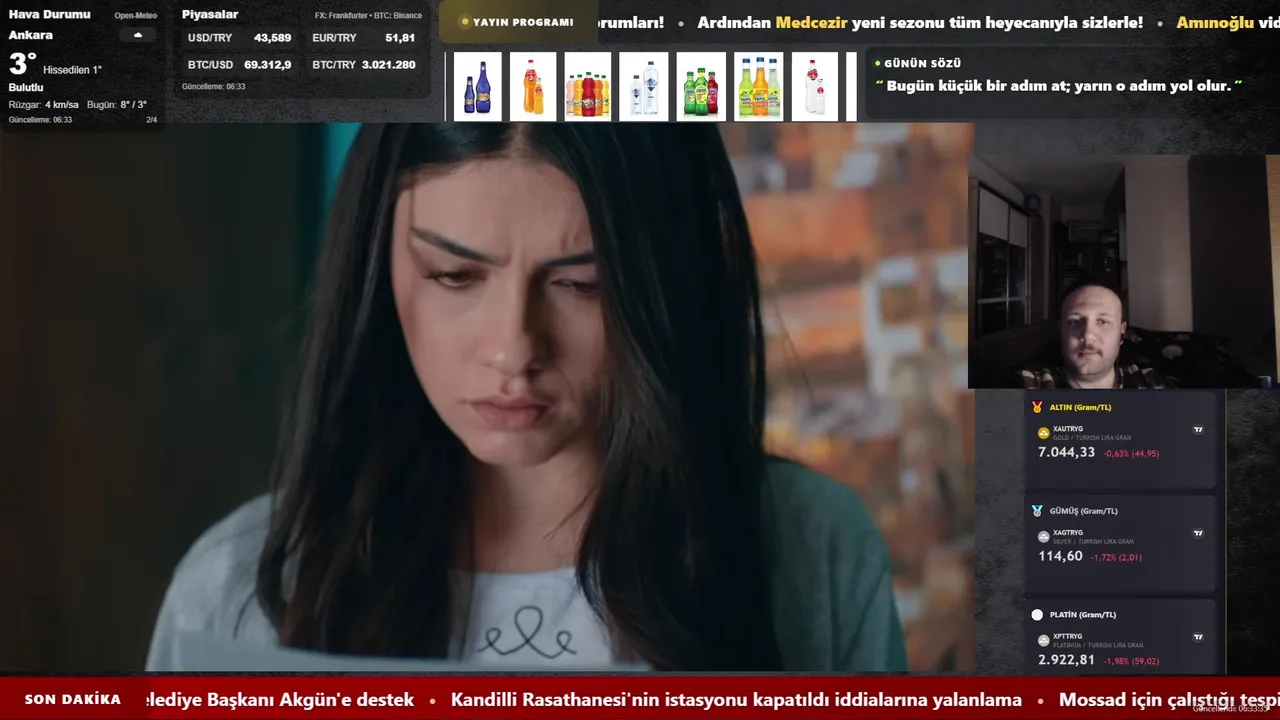Click the Mossad headline in news ticker
1280x720 pixels.
1169,700
